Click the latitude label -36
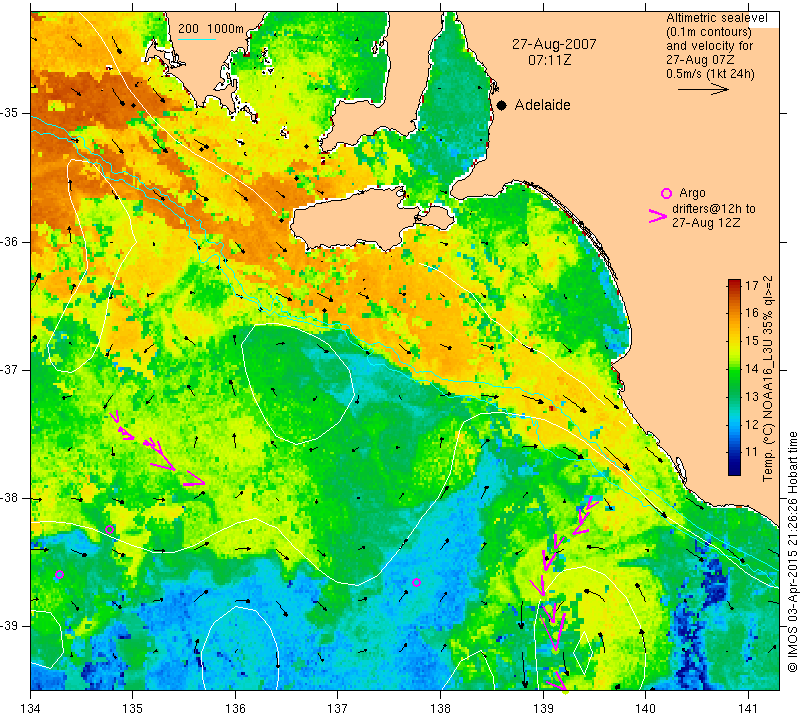 (10, 241)
